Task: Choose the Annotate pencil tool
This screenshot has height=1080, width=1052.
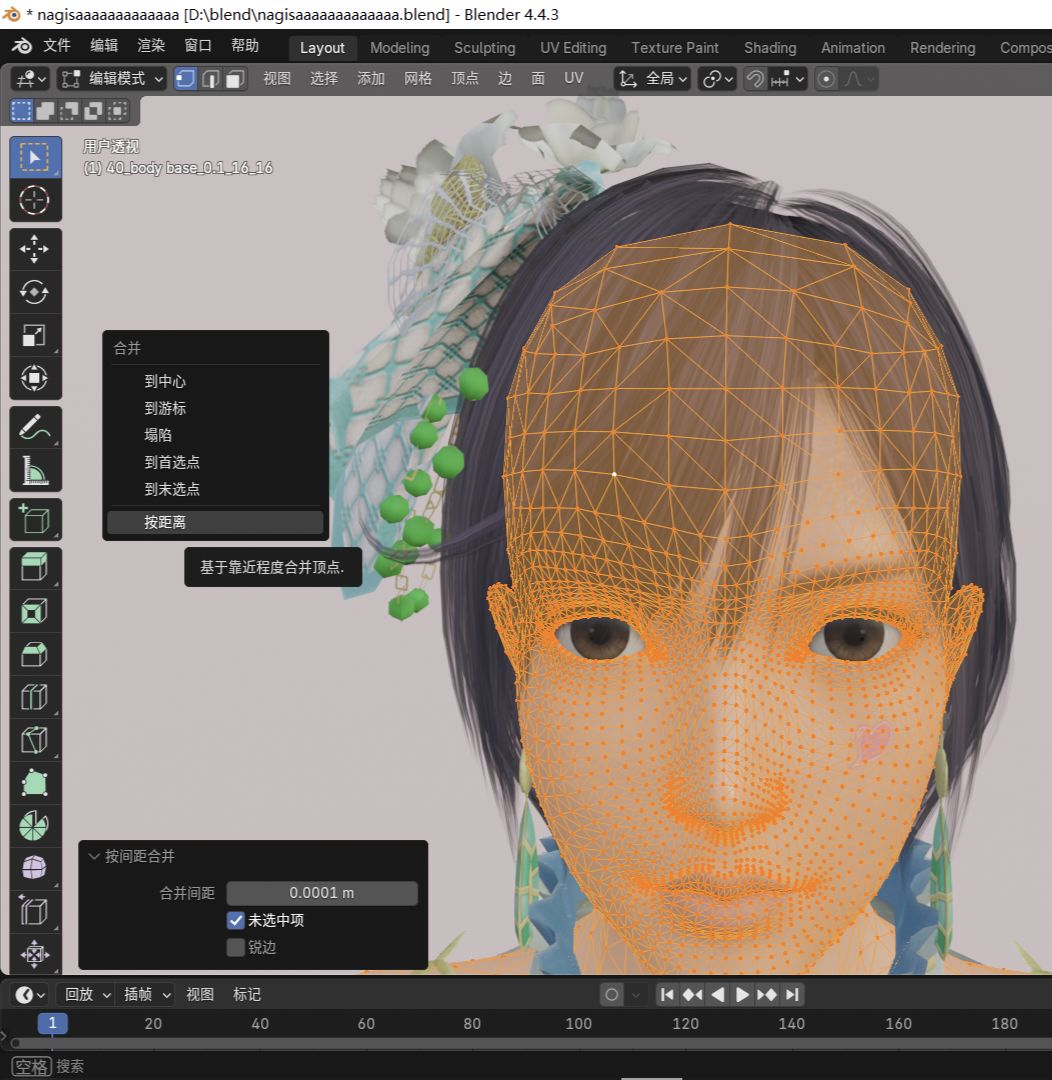Action: coord(35,427)
